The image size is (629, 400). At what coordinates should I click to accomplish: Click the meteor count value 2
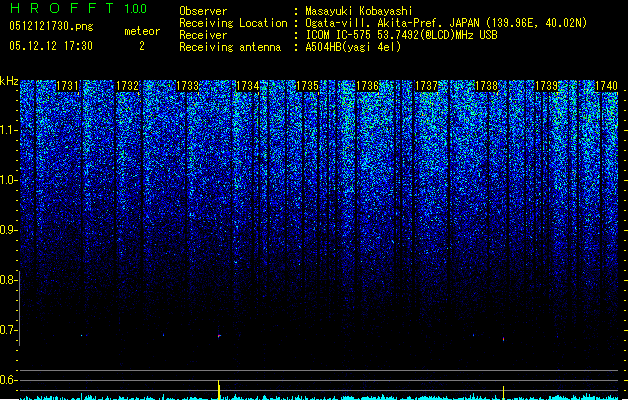[x=142, y=46]
